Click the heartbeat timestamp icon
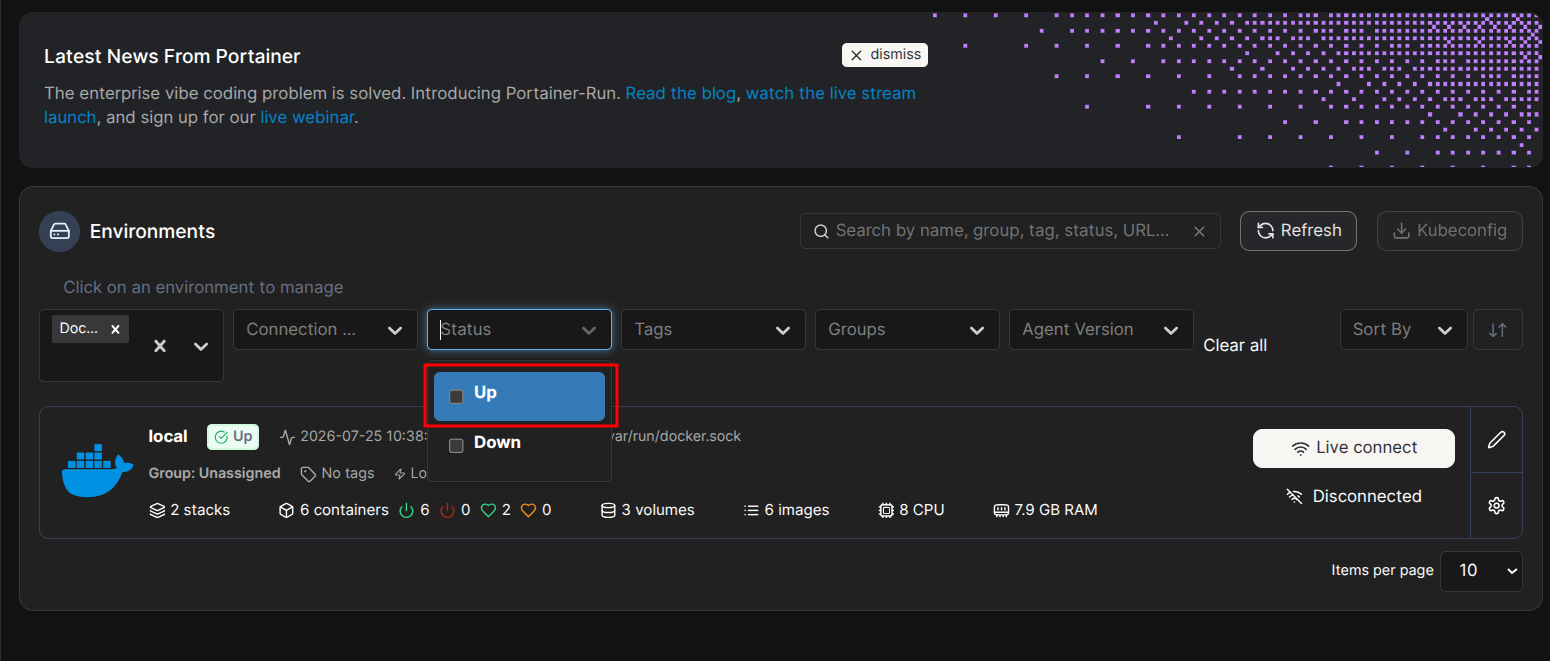 tap(288, 437)
